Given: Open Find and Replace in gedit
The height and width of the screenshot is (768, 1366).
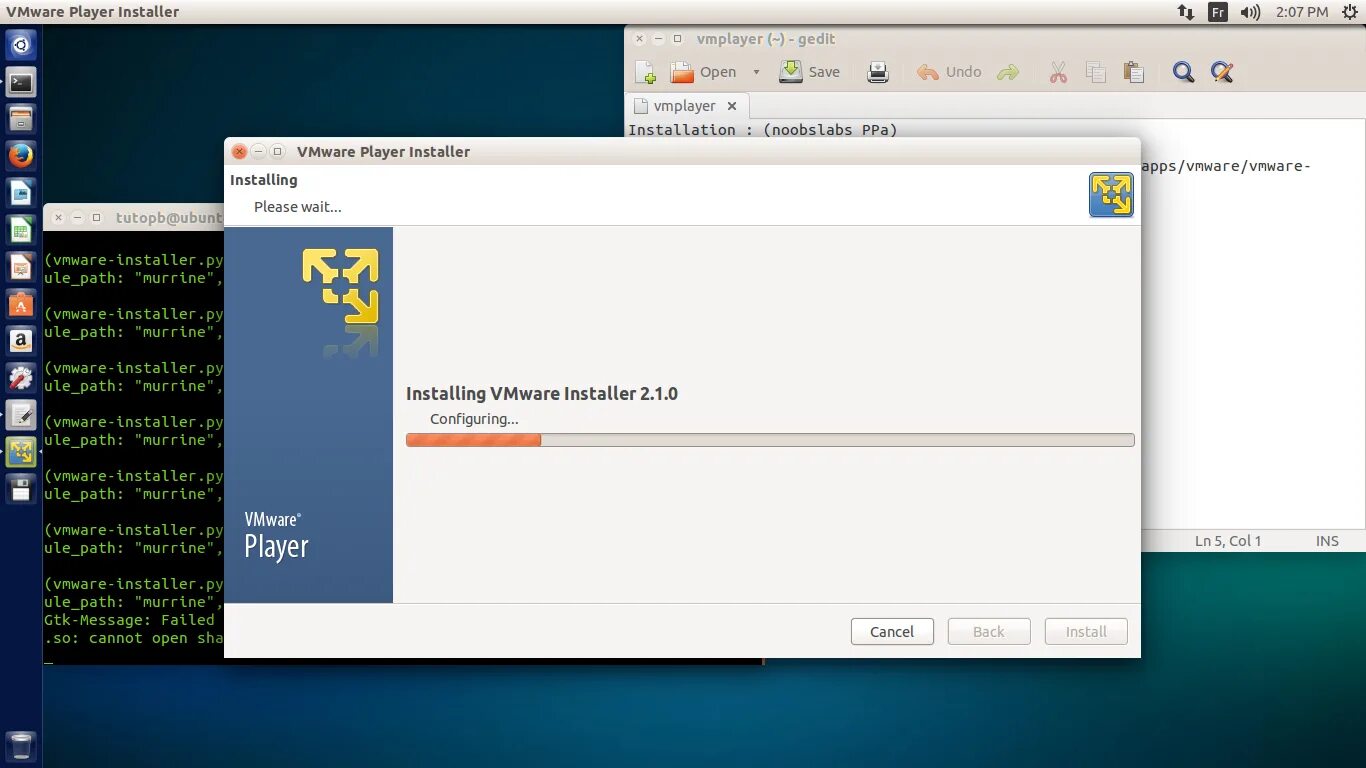Looking at the screenshot, I should point(1221,72).
